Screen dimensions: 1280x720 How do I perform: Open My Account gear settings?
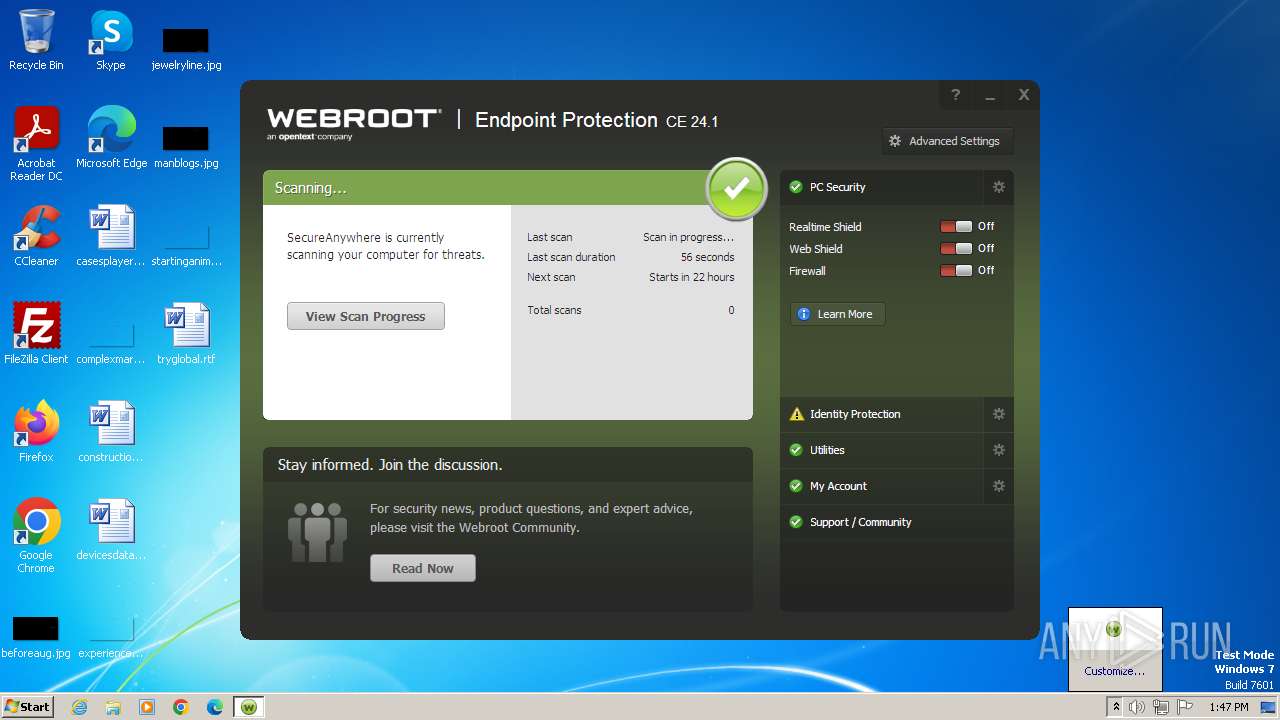998,486
